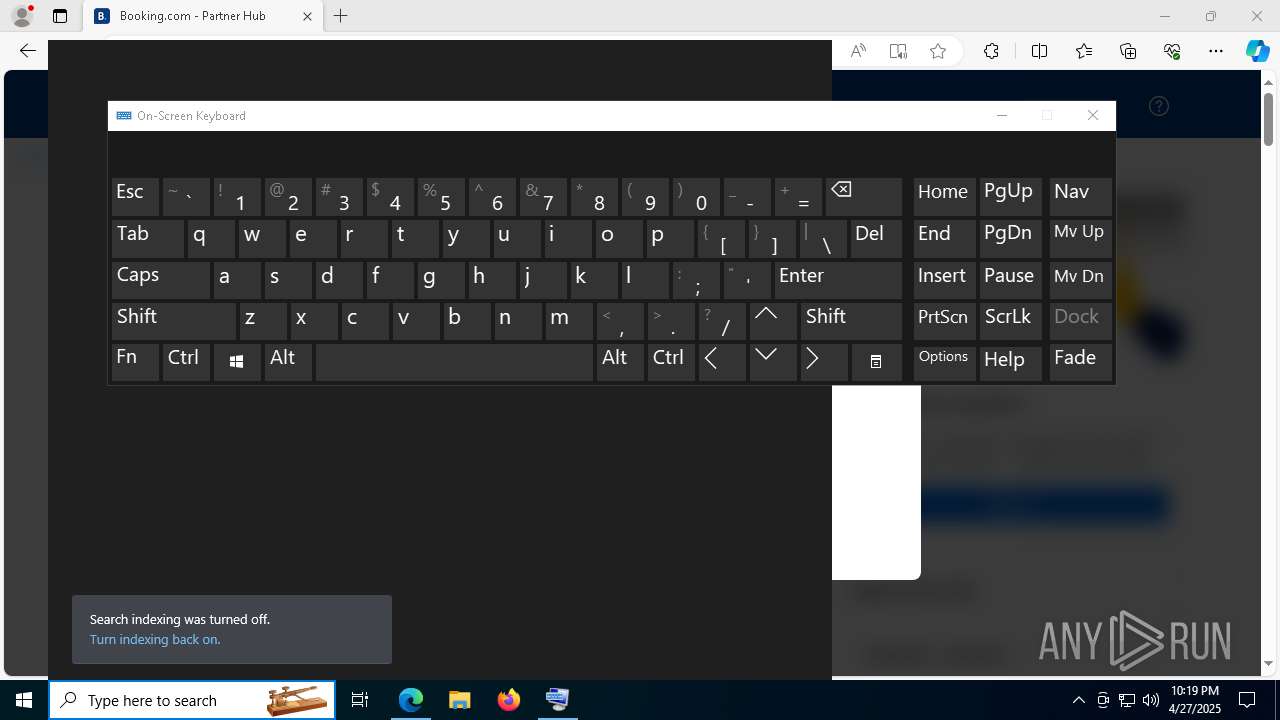Viewport: 1280px width, 720px height.
Task: Open tab actions menu icon
Action: pos(60,16)
